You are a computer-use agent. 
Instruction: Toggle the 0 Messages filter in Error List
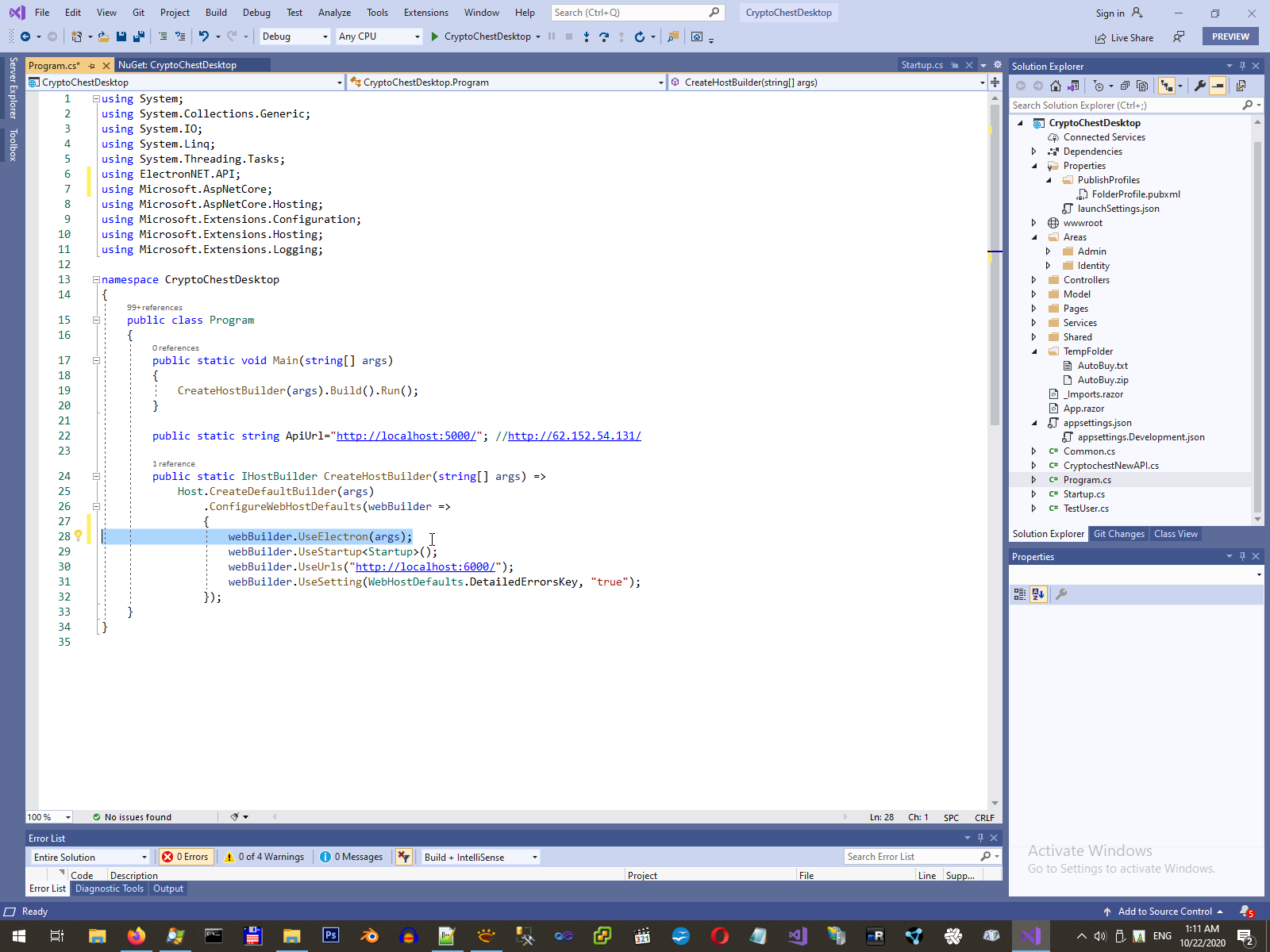tap(351, 857)
